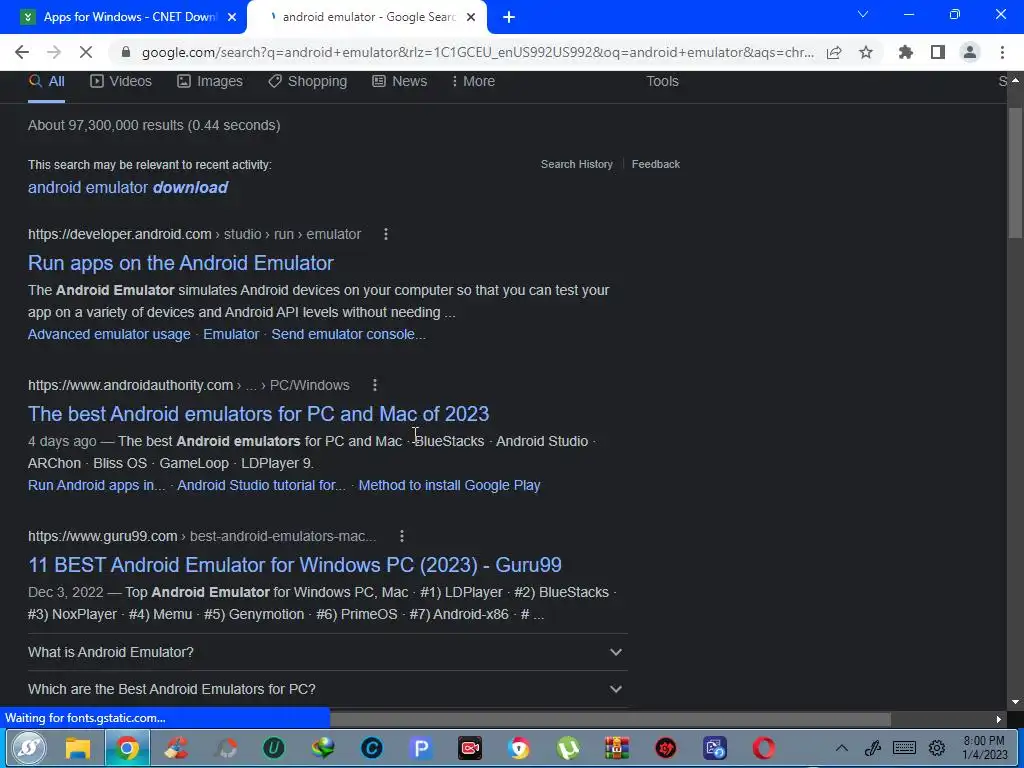1024x768 pixels.
Task: Open Send emulator console sitelink
Action: (x=349, y=334)
